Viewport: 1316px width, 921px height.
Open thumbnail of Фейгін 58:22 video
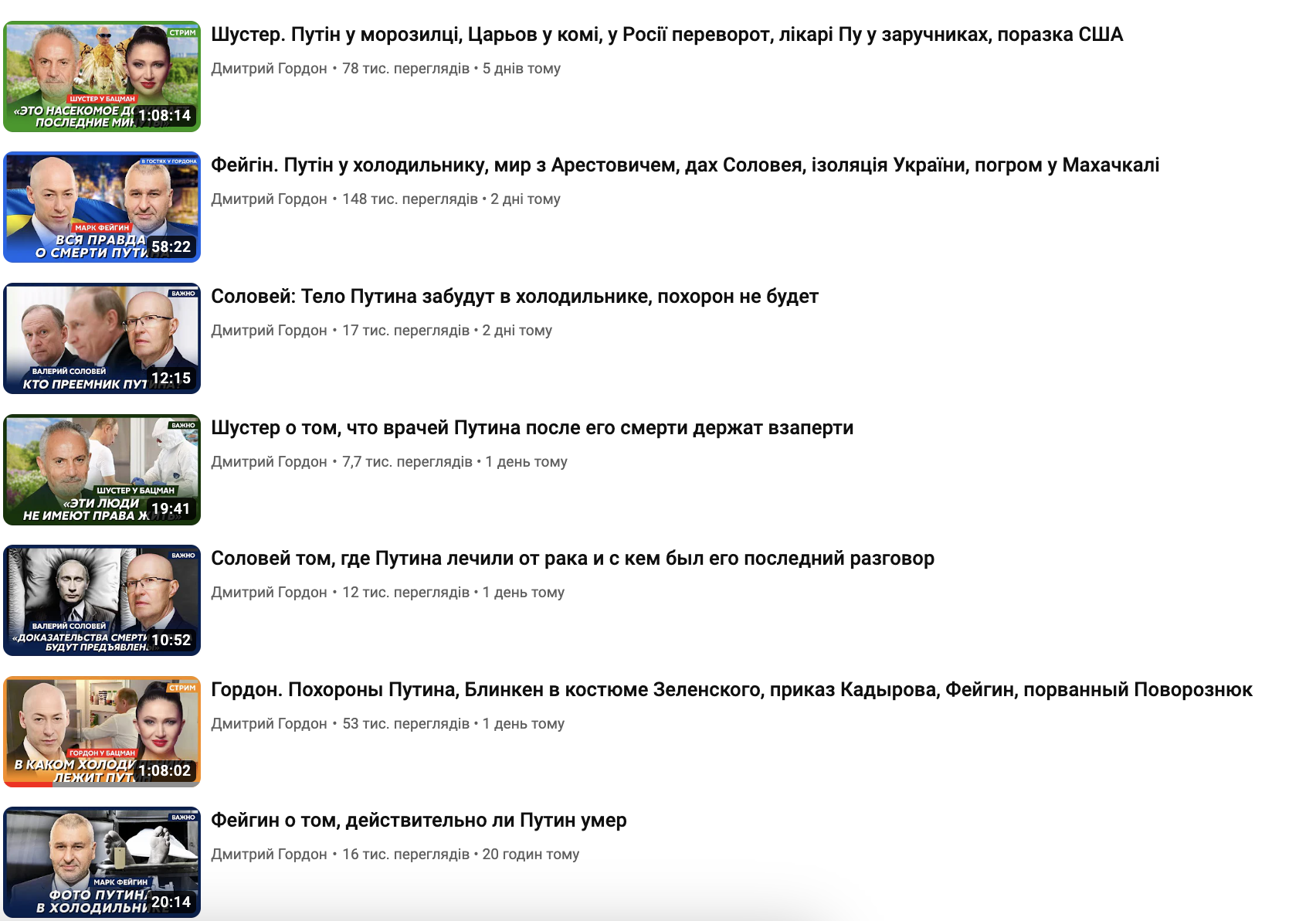tap(102, 207)
